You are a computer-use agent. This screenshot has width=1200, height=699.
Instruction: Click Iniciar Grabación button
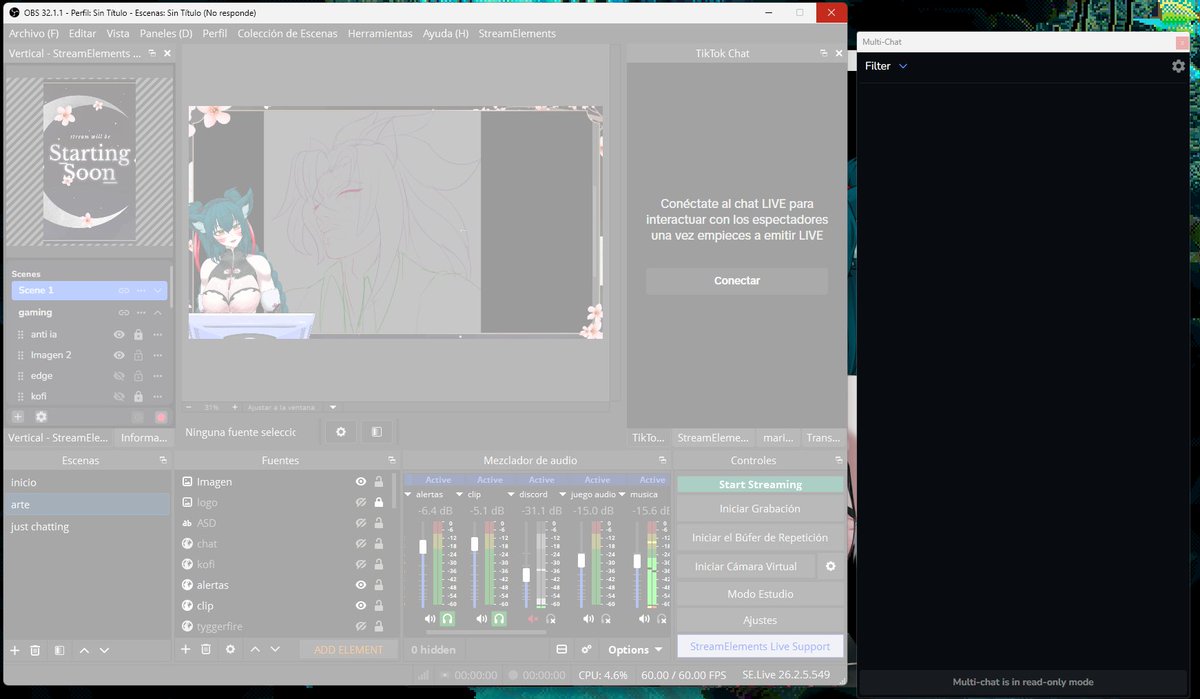(760, 509)
